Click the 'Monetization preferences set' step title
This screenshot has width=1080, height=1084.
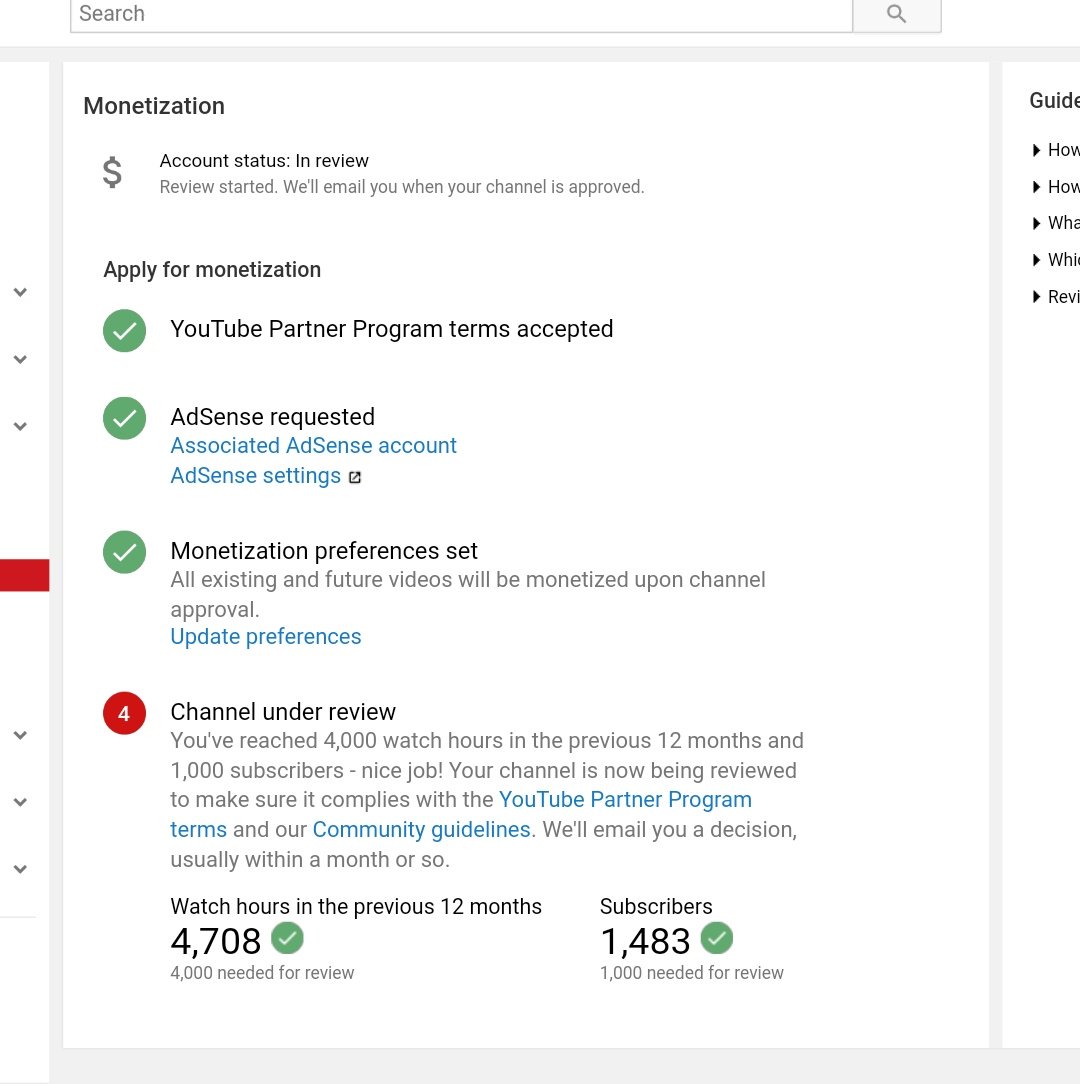point(324,550)
